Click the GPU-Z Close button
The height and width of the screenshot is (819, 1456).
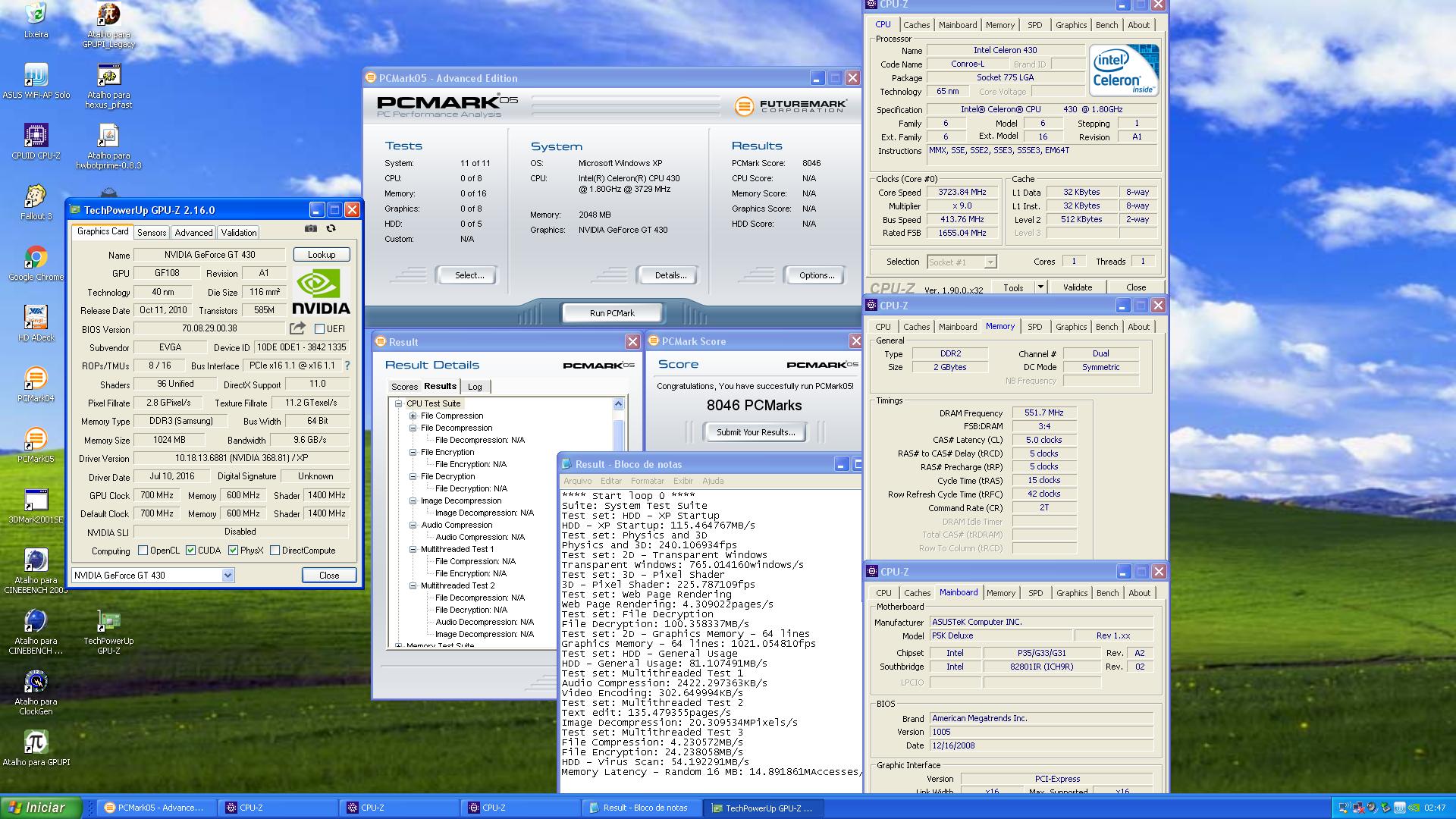[x=329, y=576]
